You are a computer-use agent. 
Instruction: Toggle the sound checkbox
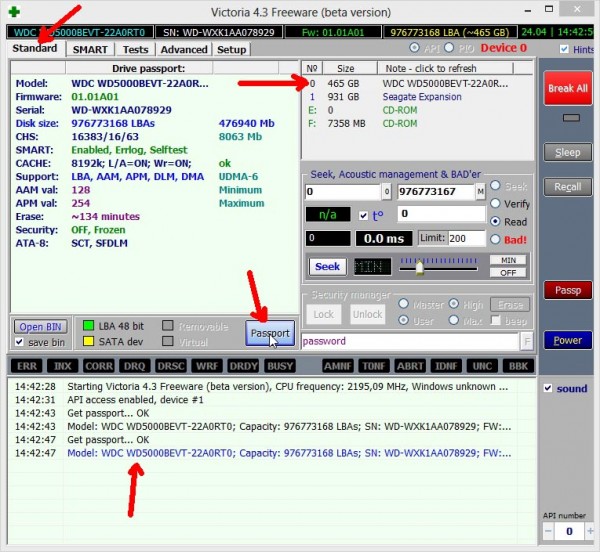[547, 388]
